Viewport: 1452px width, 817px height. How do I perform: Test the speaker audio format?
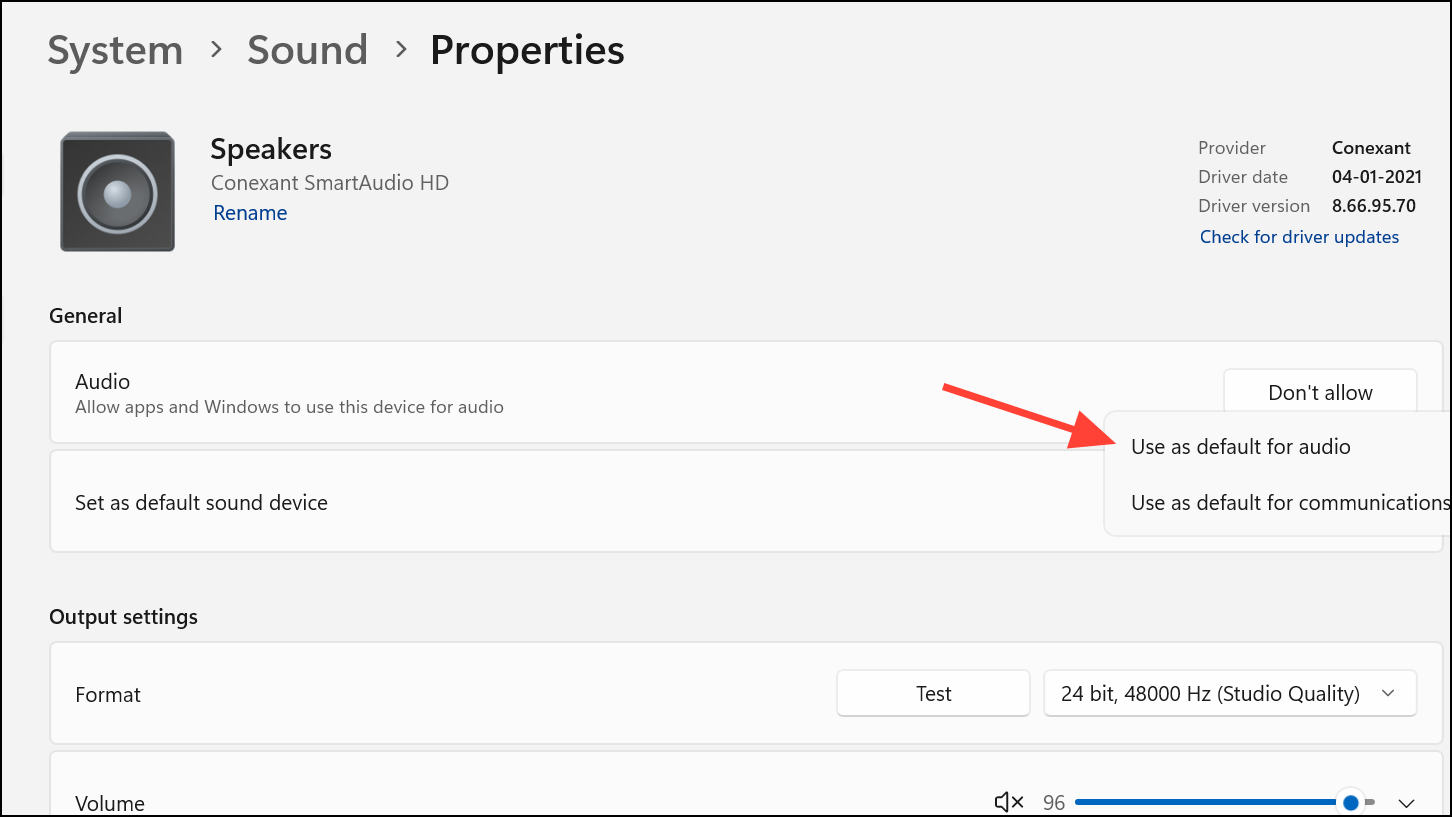(933, 693)
